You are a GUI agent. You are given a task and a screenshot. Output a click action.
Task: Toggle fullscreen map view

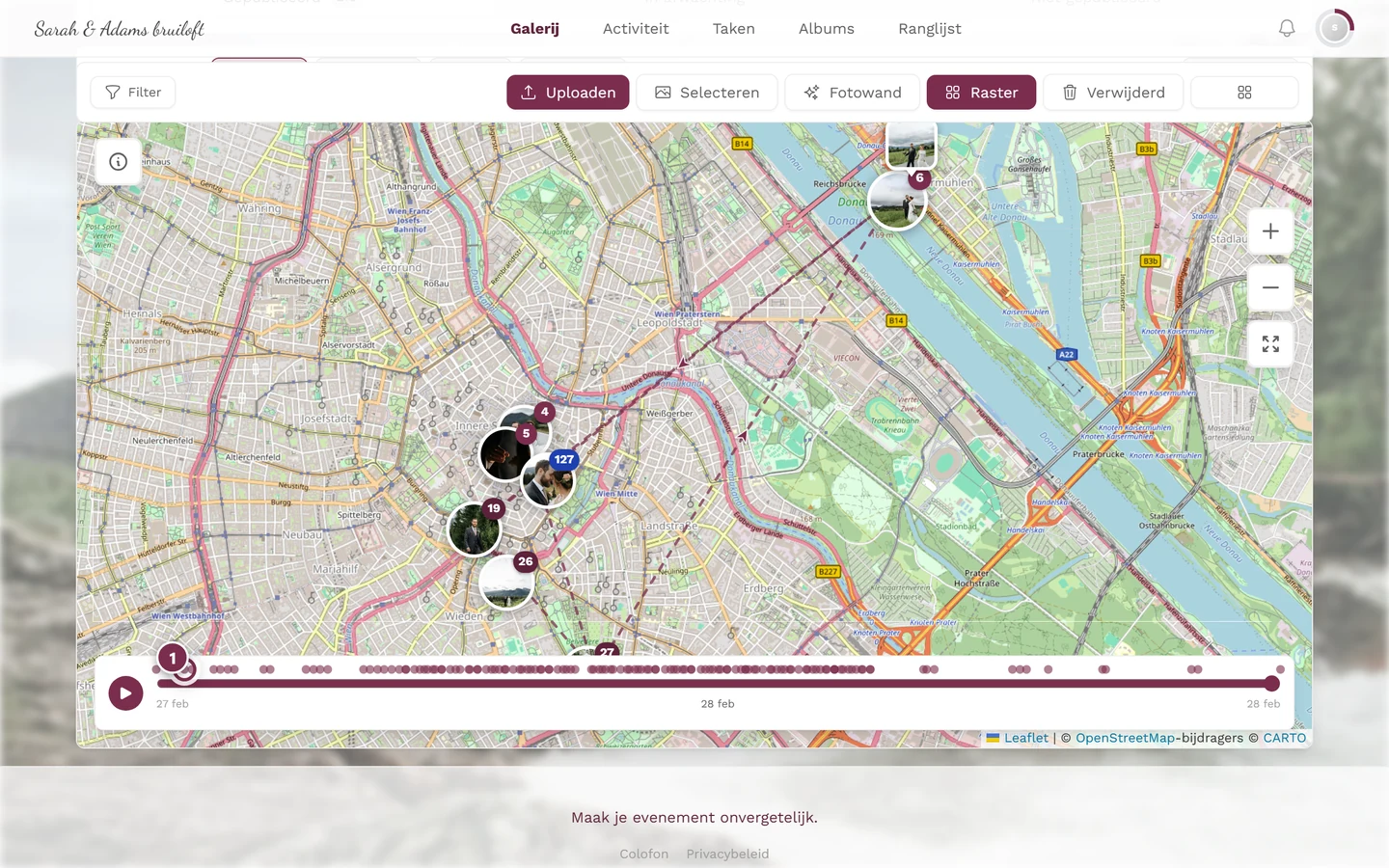(x=1270, y=344)
